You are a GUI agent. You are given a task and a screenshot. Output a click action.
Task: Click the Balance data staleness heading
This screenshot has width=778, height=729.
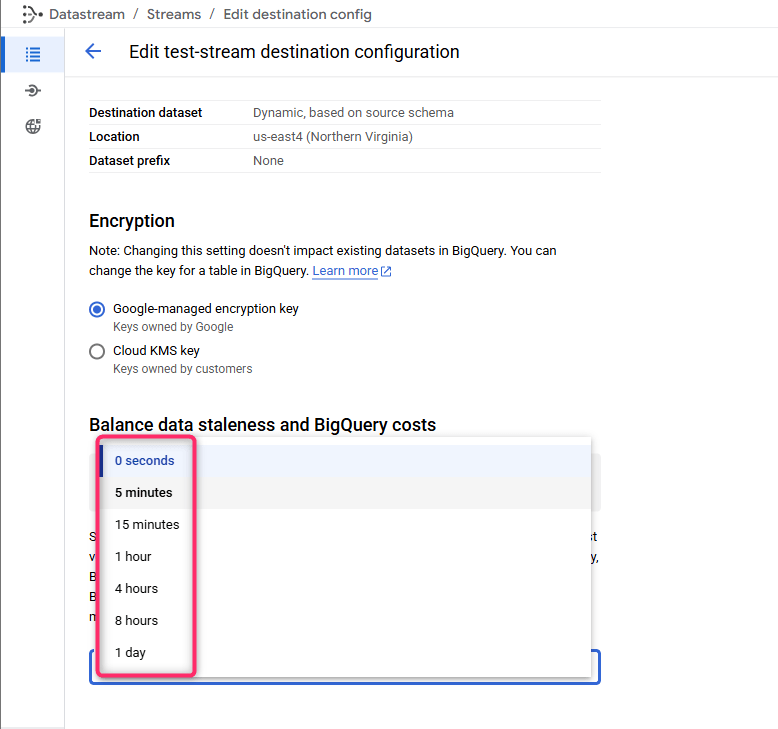(262, 425)
